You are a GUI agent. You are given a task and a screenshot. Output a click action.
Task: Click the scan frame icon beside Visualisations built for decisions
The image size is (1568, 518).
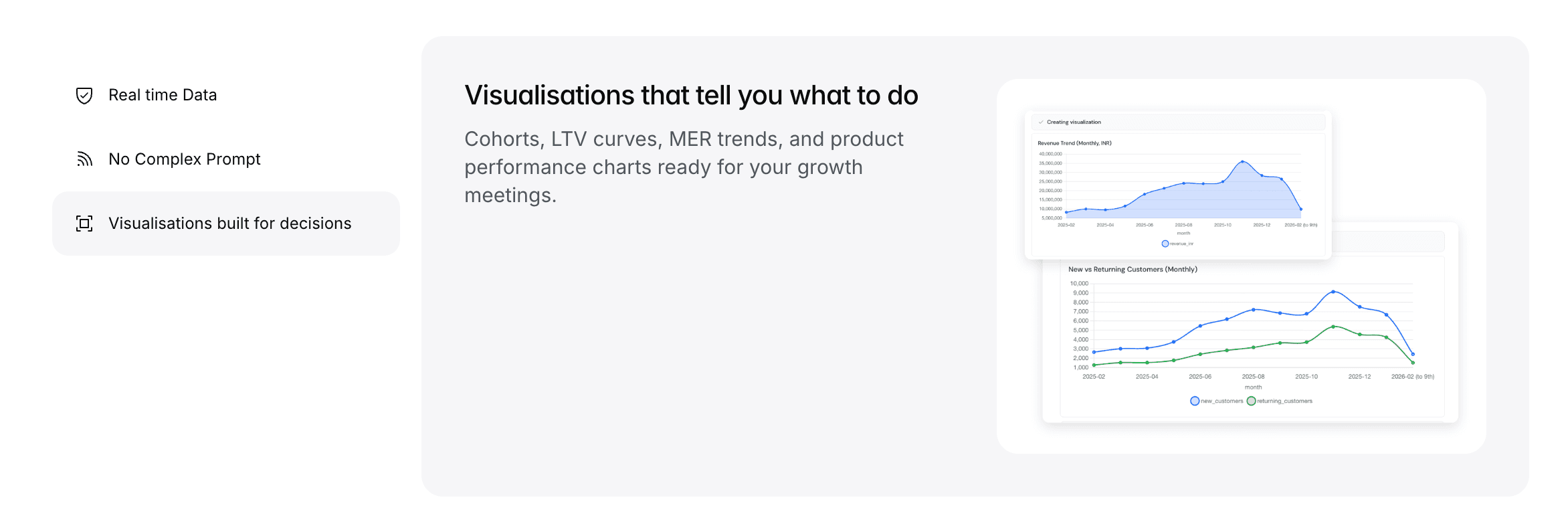(x=84, y=224)
